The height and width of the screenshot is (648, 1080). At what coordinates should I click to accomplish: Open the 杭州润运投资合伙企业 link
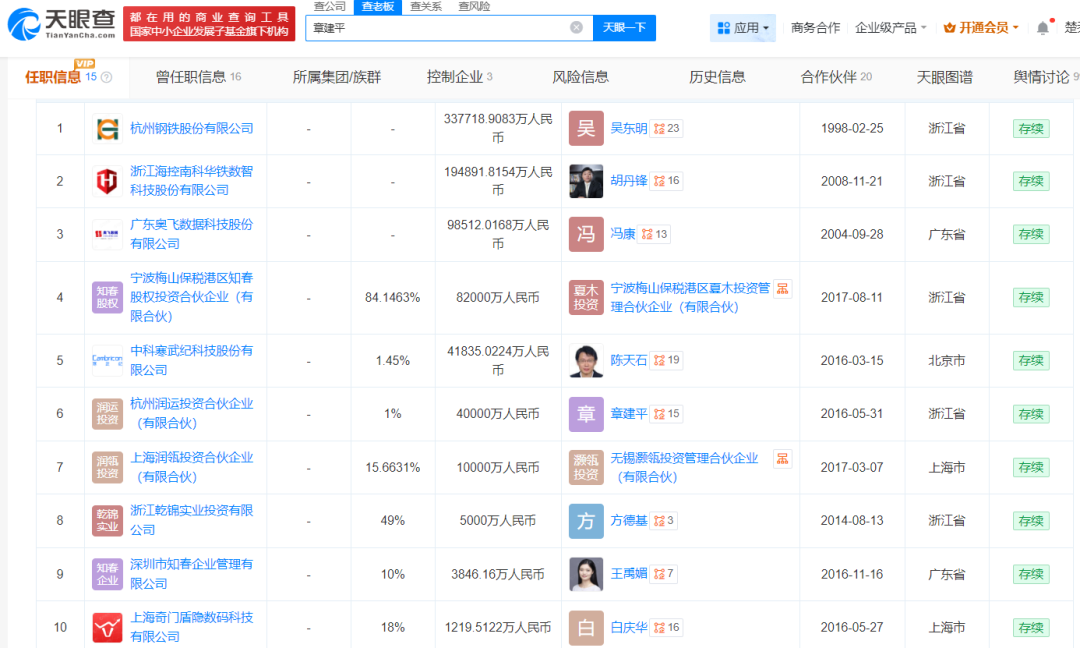[x=191, y=413]
